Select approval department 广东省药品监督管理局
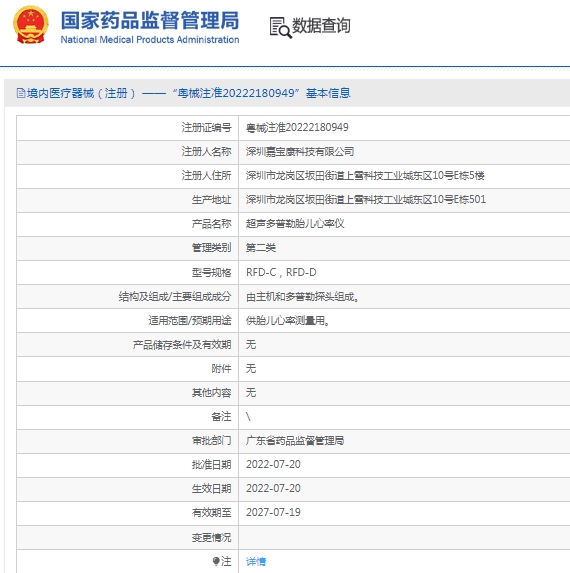 coord(295,441)
